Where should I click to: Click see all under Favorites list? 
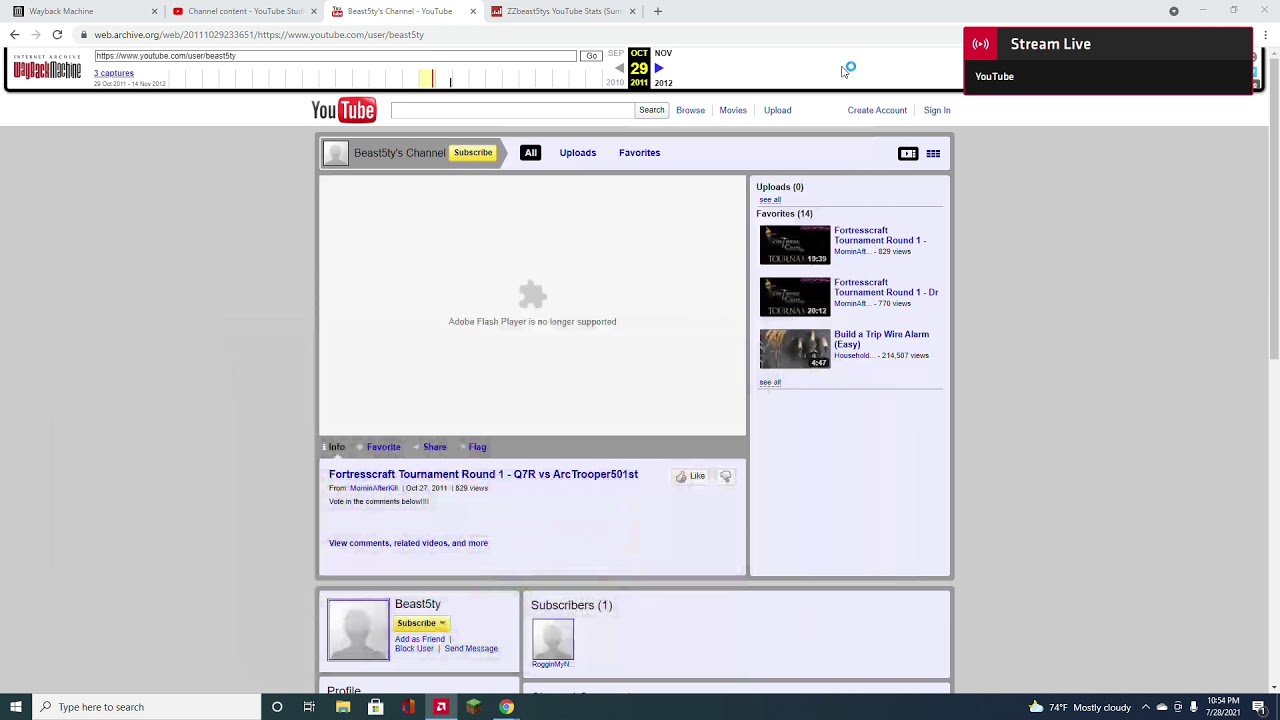(x=770, y=382)
